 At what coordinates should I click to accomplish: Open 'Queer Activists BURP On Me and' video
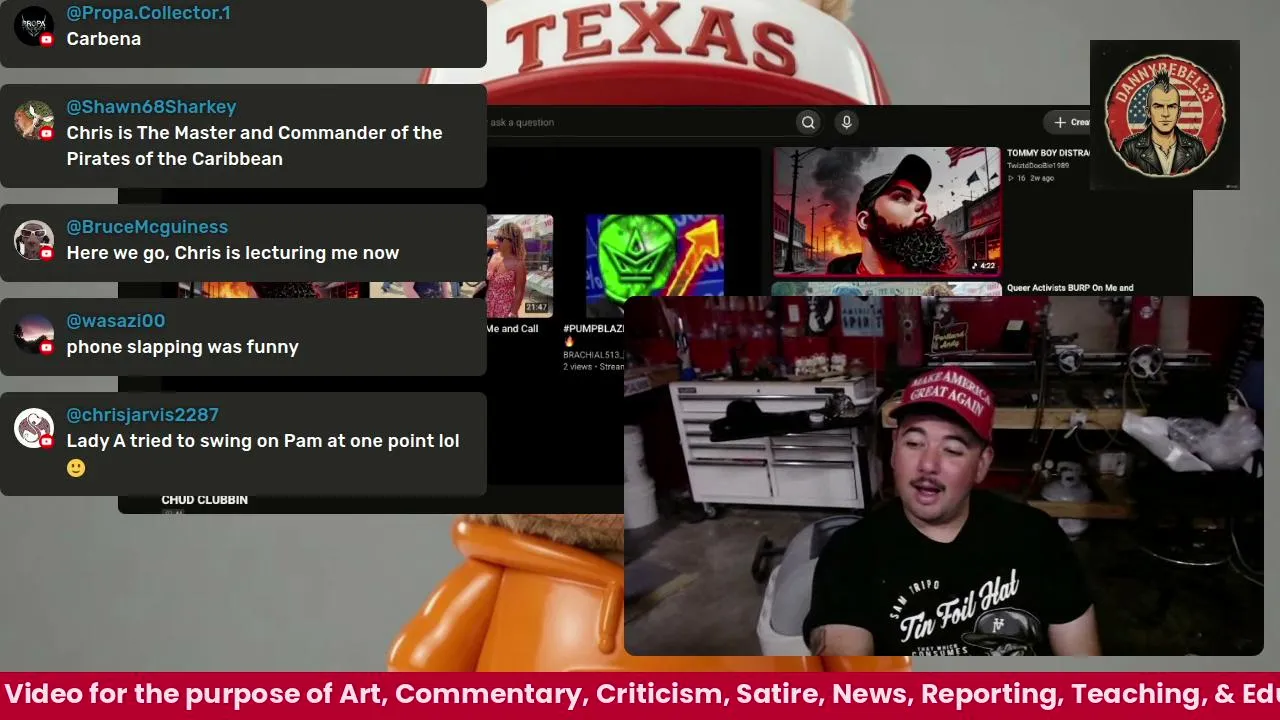tap(1070, 288)
